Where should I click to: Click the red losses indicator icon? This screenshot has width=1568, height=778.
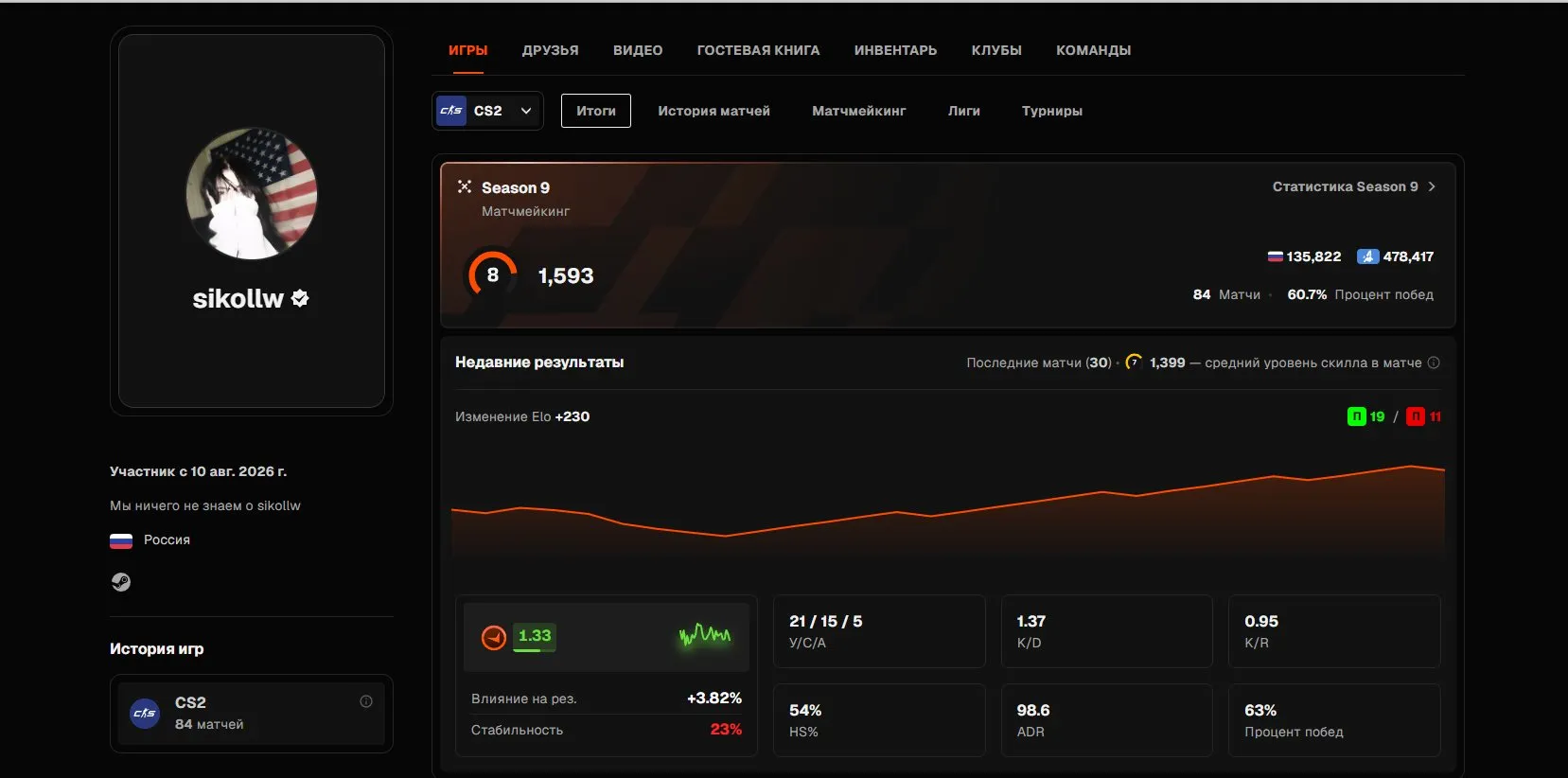coord(1416,416)
